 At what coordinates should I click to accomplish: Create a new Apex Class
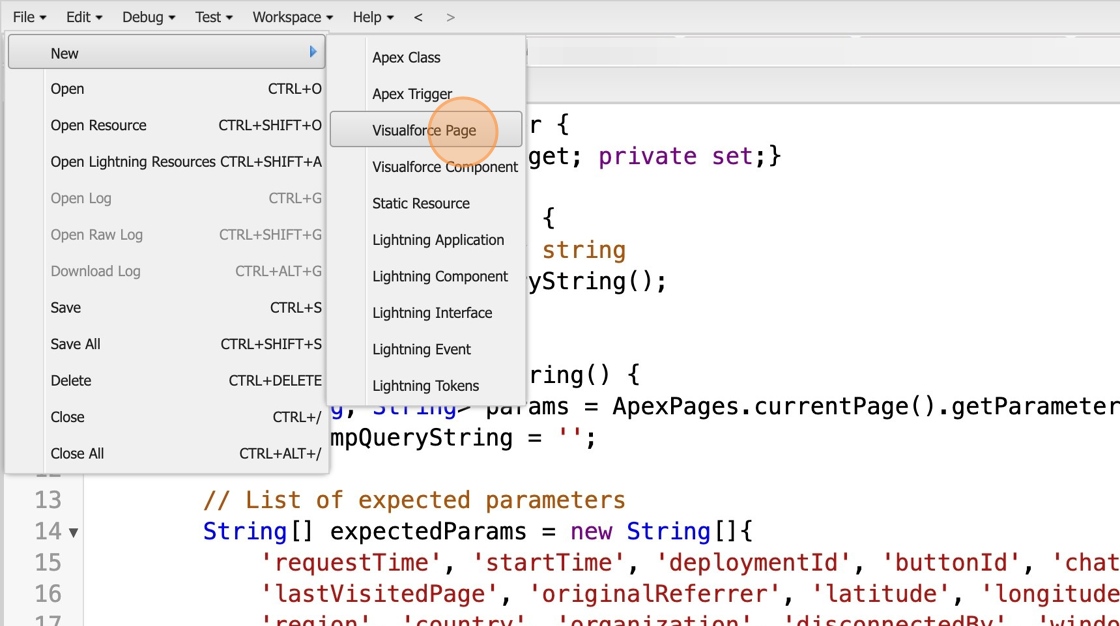pyautogui.click(x=426, y=57)
